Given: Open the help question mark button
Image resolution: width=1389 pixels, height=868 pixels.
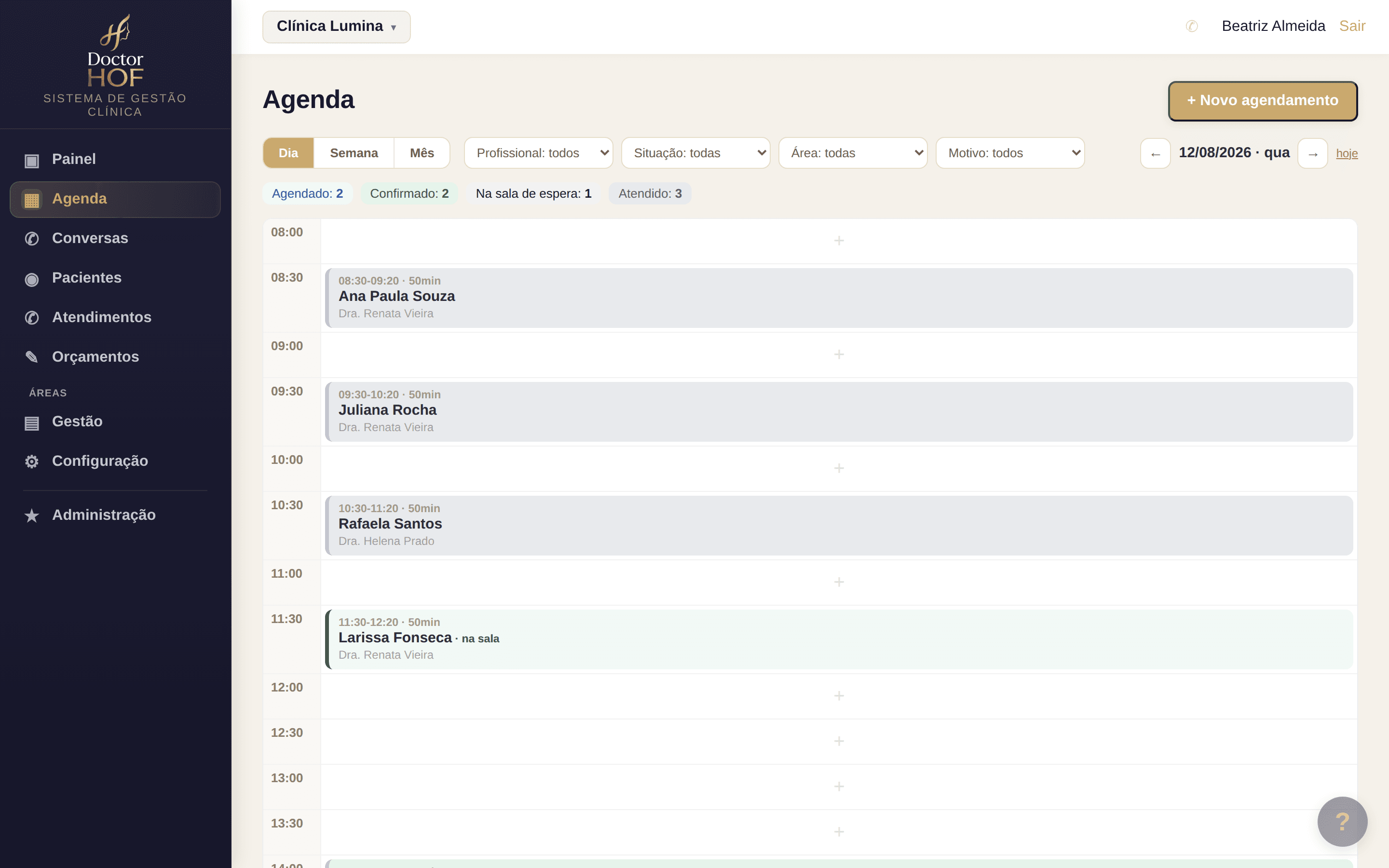Looking at the screenshot, I should tap(1342, 821).
